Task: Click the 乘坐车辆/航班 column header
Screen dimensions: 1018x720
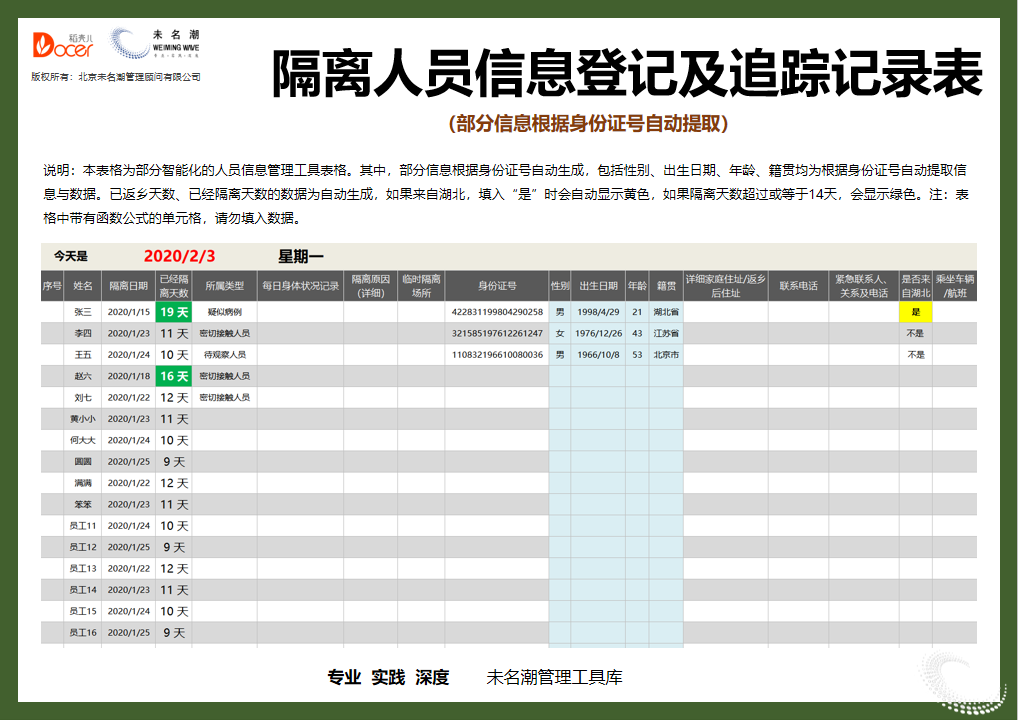Action: (x=953, y=284)
